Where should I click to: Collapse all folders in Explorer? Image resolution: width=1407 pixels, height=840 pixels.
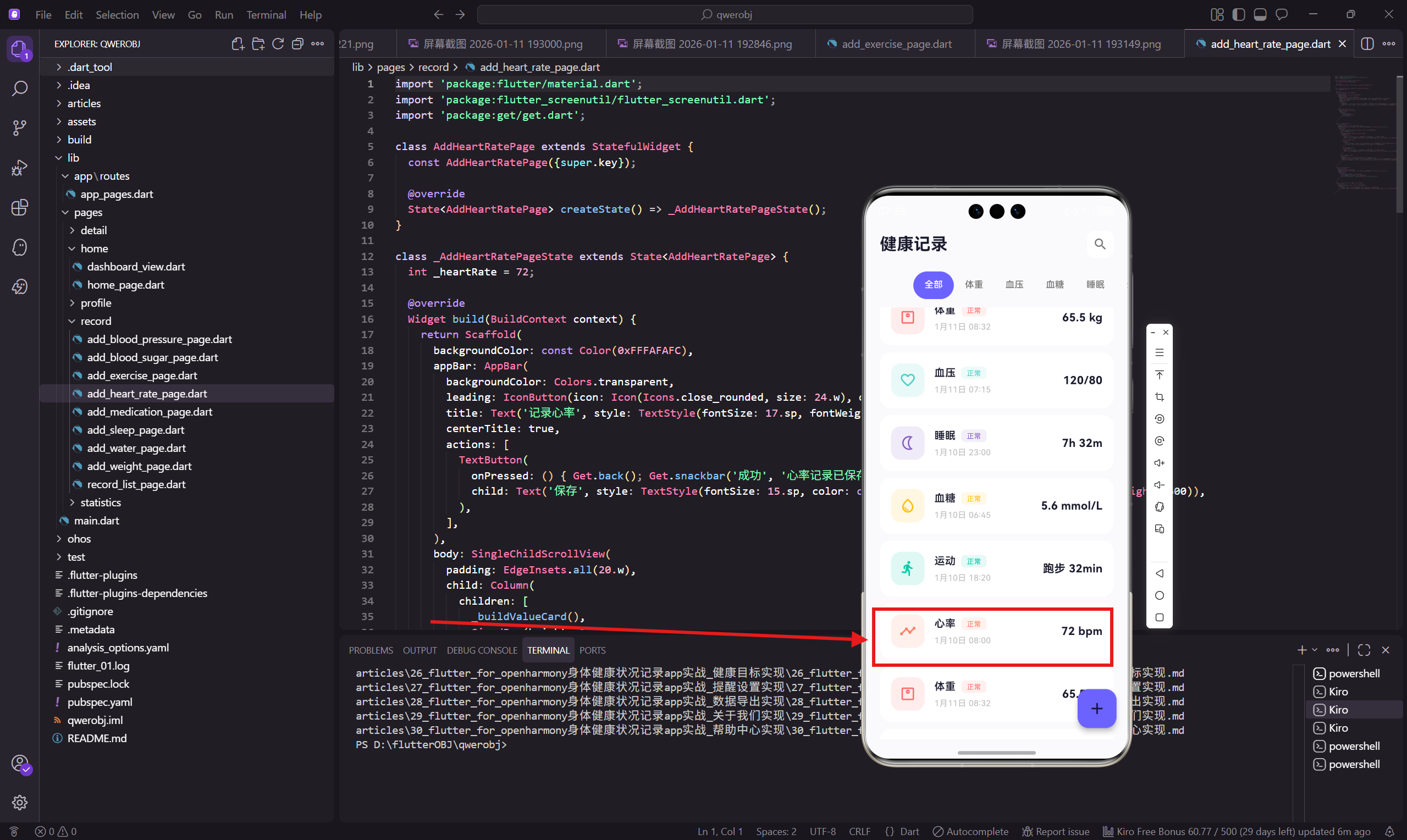[x=297, y=43]
